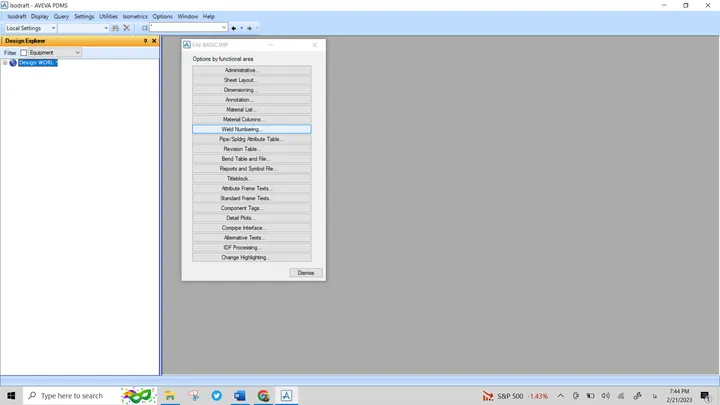
Task: Open File Explorer from the taskbar
Action: (x=170, y=395)
